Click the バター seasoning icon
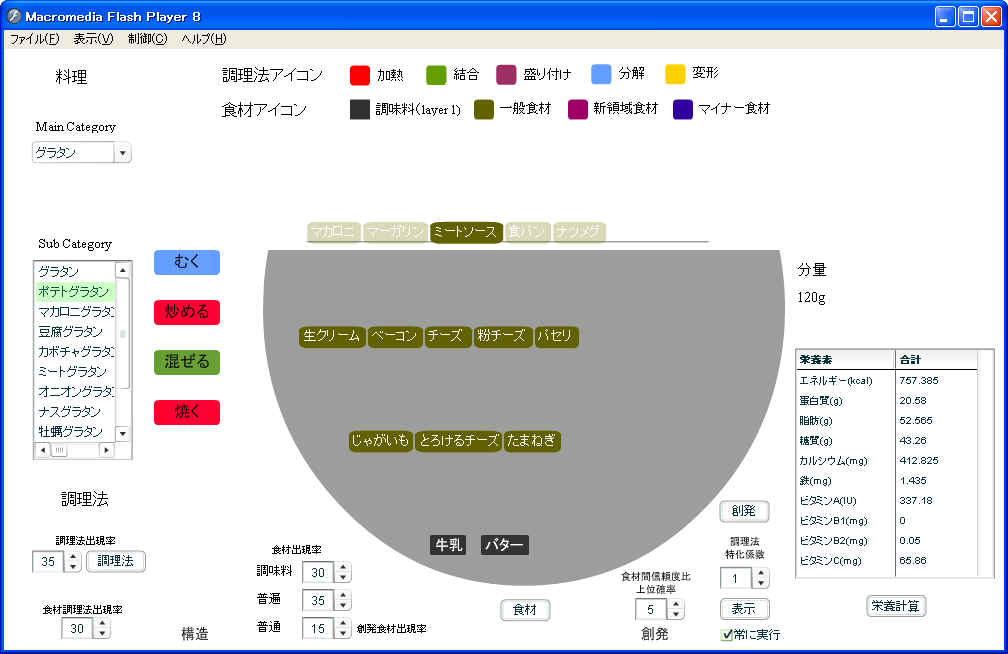Viewport: 1008px width, 654px height. 504,545
